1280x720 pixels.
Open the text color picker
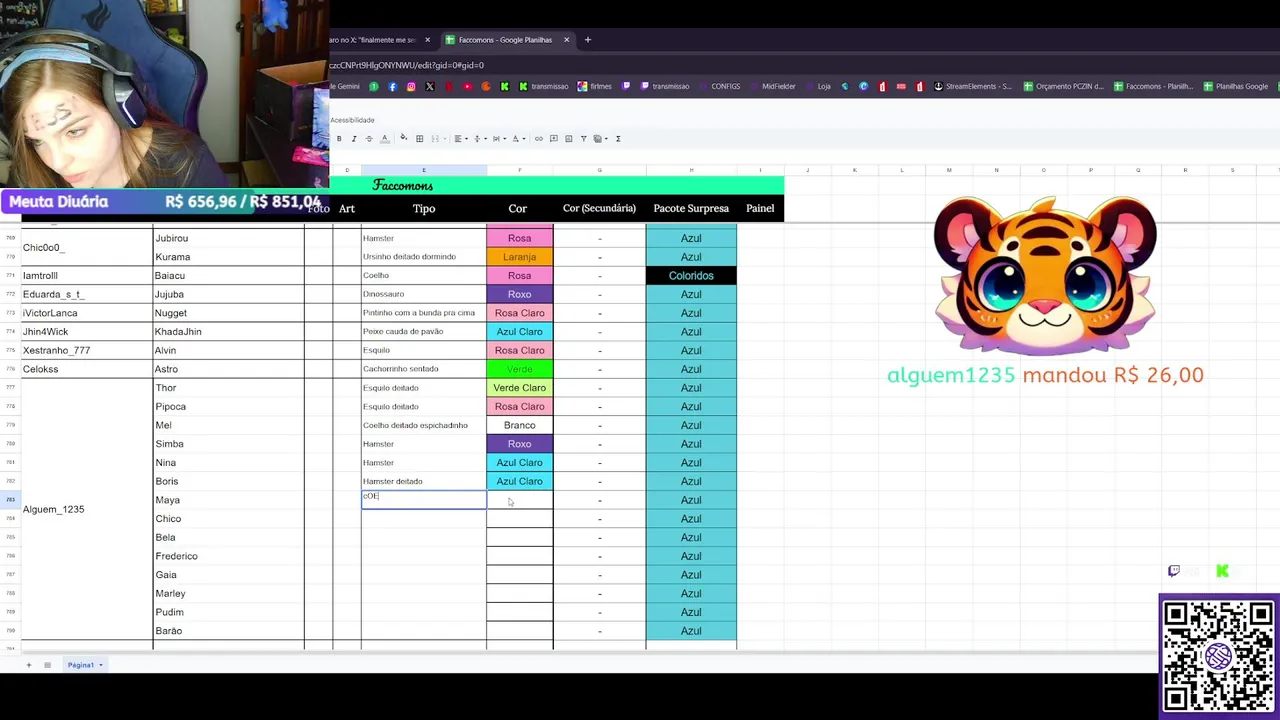pos(385,138)
